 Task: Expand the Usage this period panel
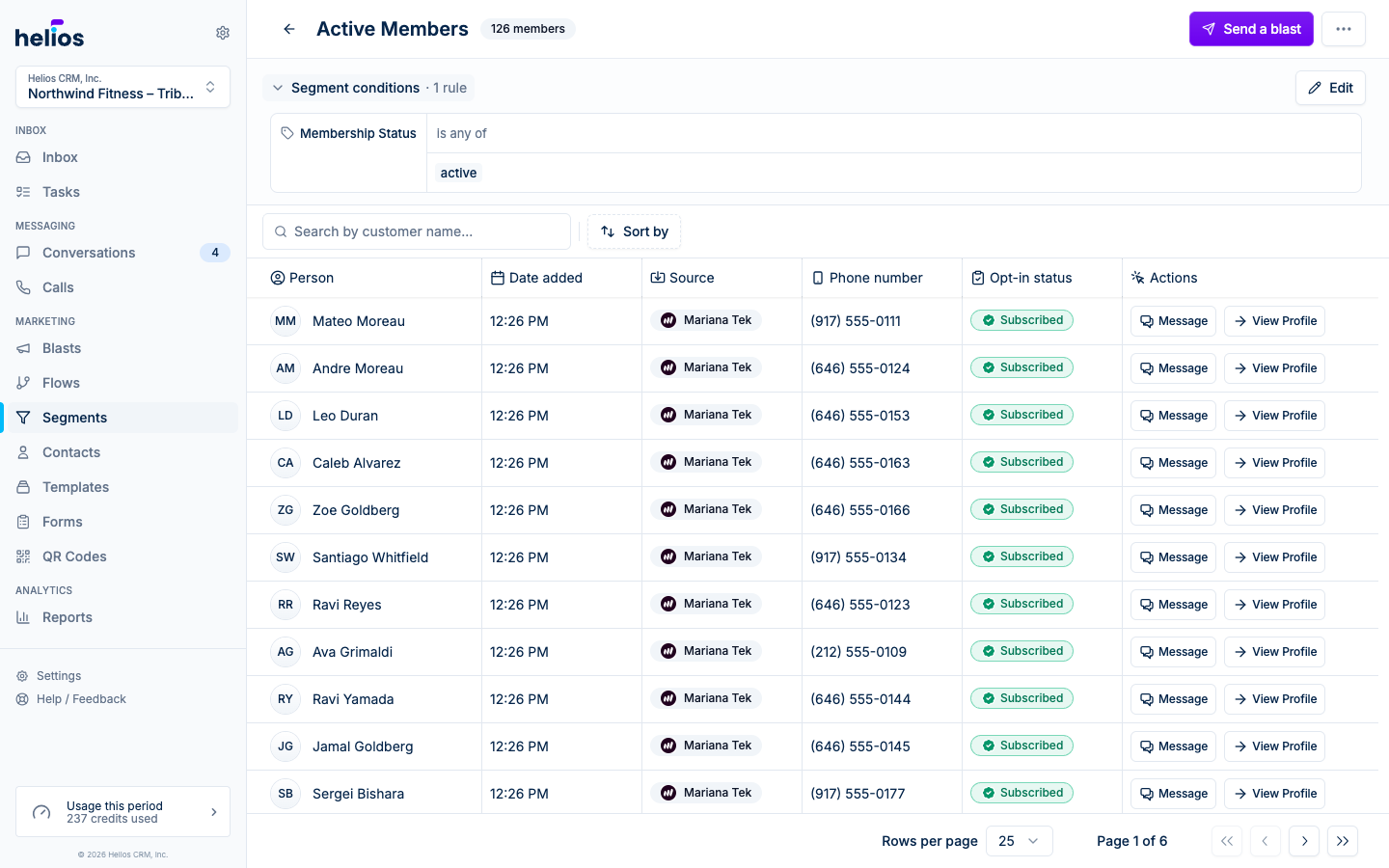coord(123,812)
